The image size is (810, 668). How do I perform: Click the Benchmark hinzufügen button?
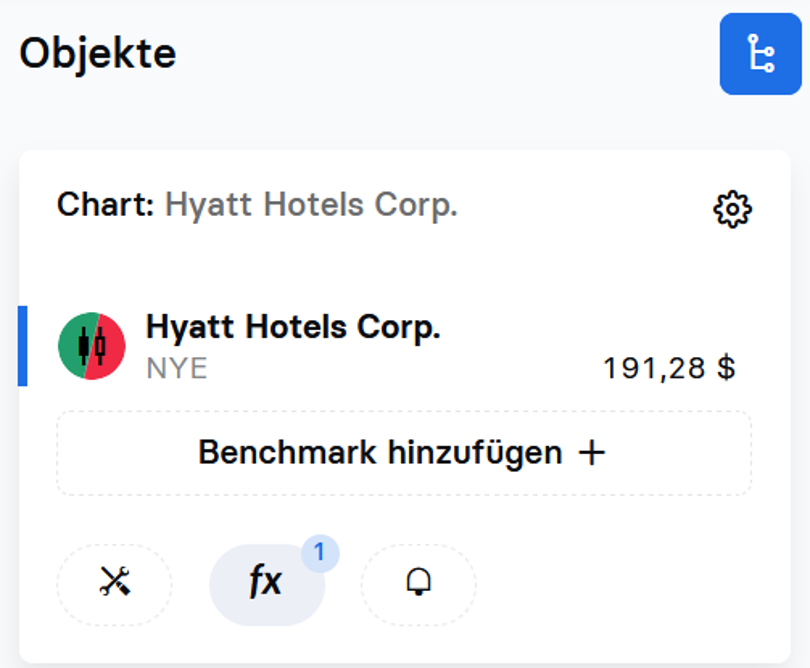click(x=404, y=453)
